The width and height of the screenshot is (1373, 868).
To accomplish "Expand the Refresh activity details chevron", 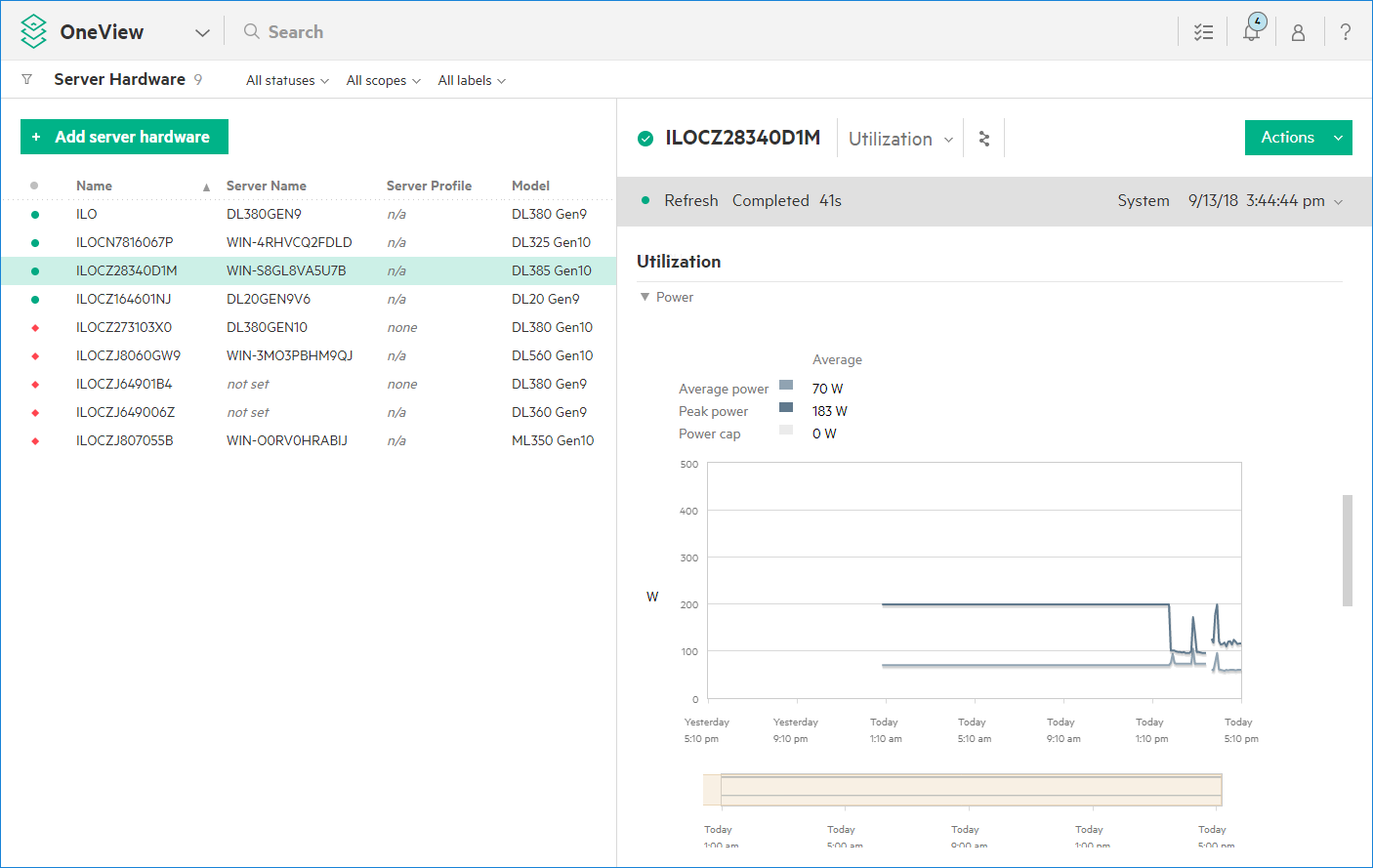I will pos(1339,201).
